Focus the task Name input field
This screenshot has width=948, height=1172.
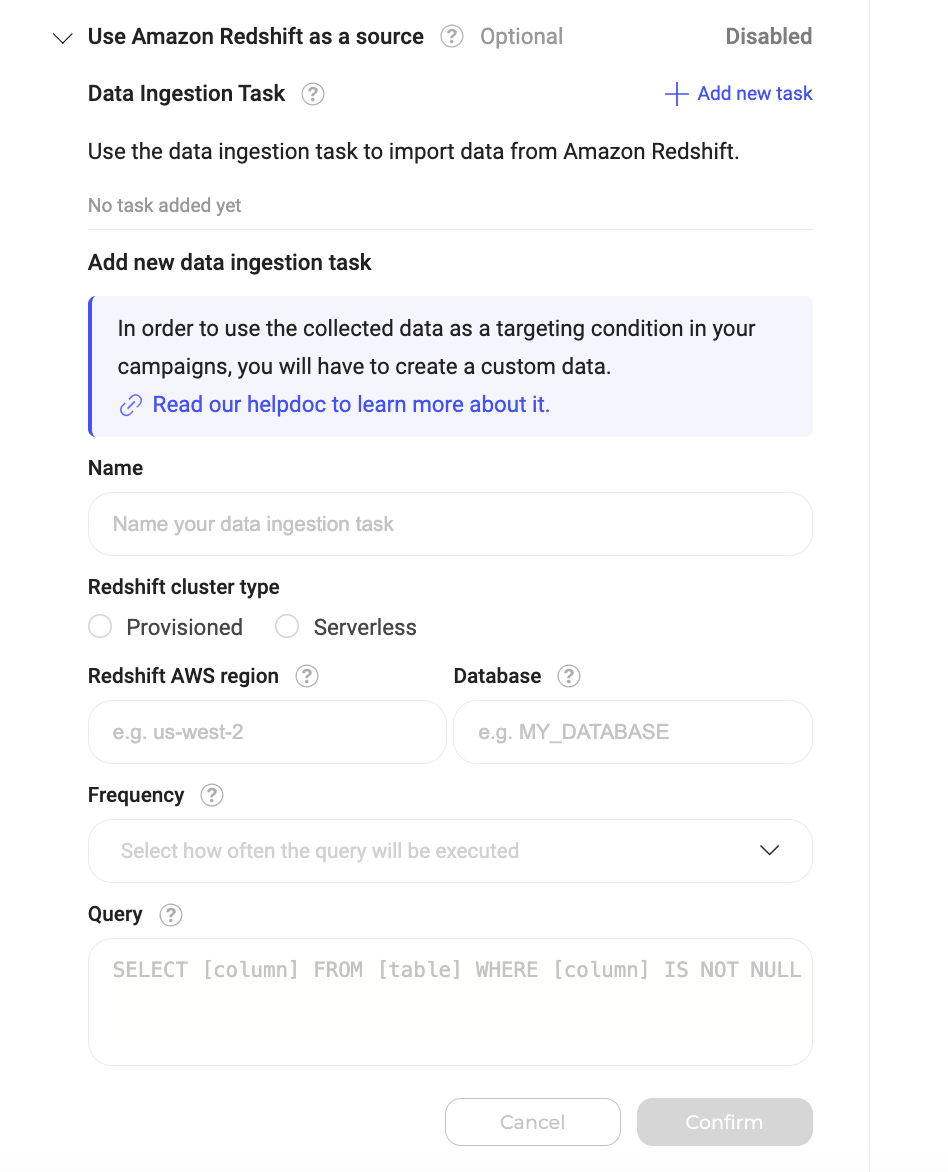point(450,524)
